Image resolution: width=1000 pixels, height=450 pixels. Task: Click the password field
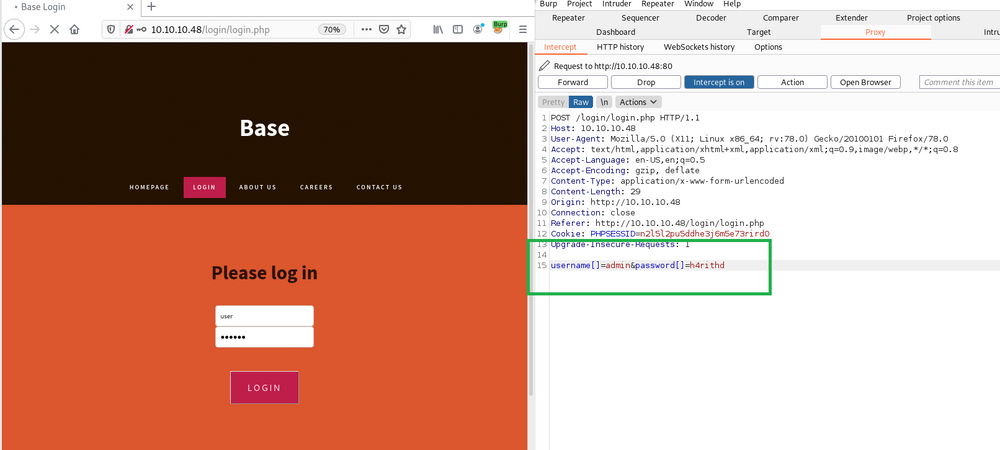264,337
